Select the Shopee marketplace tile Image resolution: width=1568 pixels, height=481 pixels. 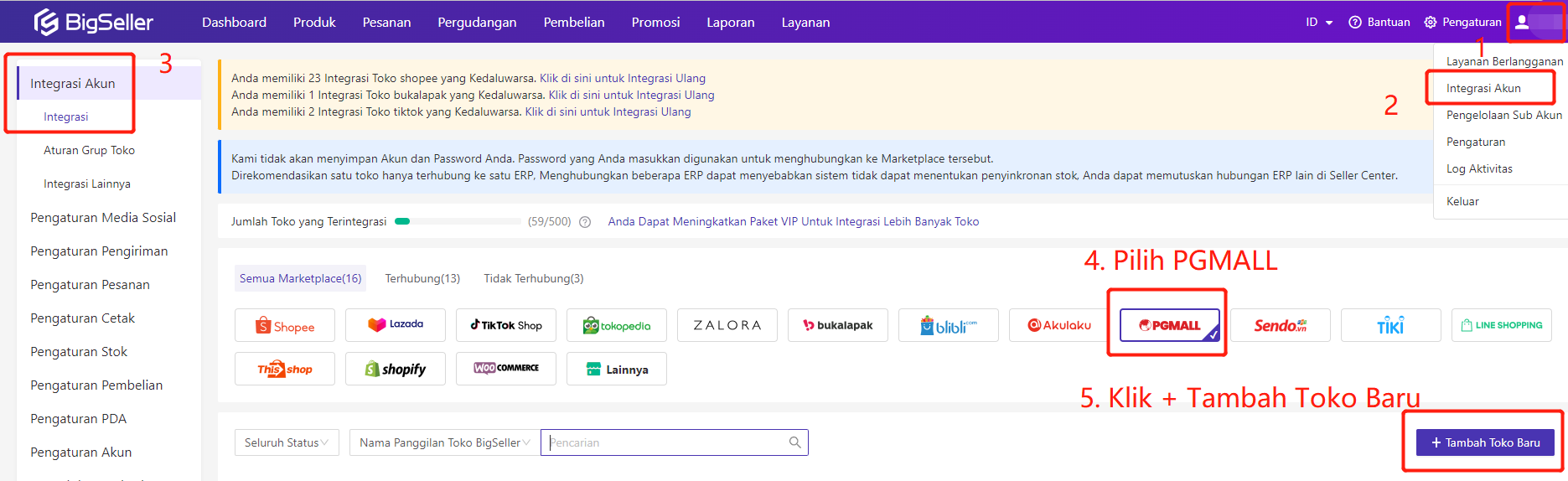click(285, 326)
